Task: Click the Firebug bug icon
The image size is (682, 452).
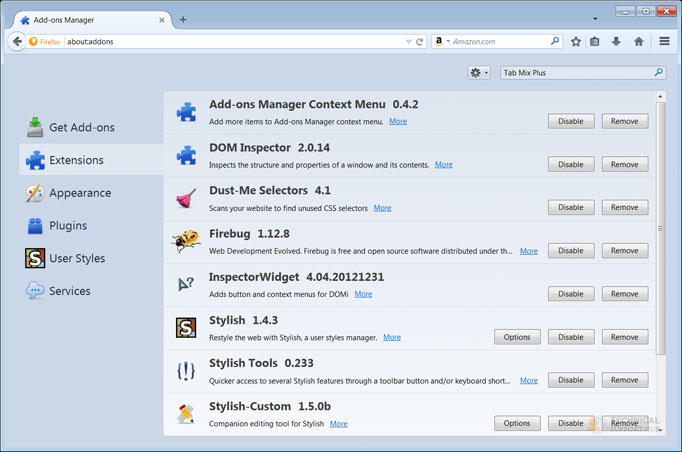Action: (x=186, y=241)
